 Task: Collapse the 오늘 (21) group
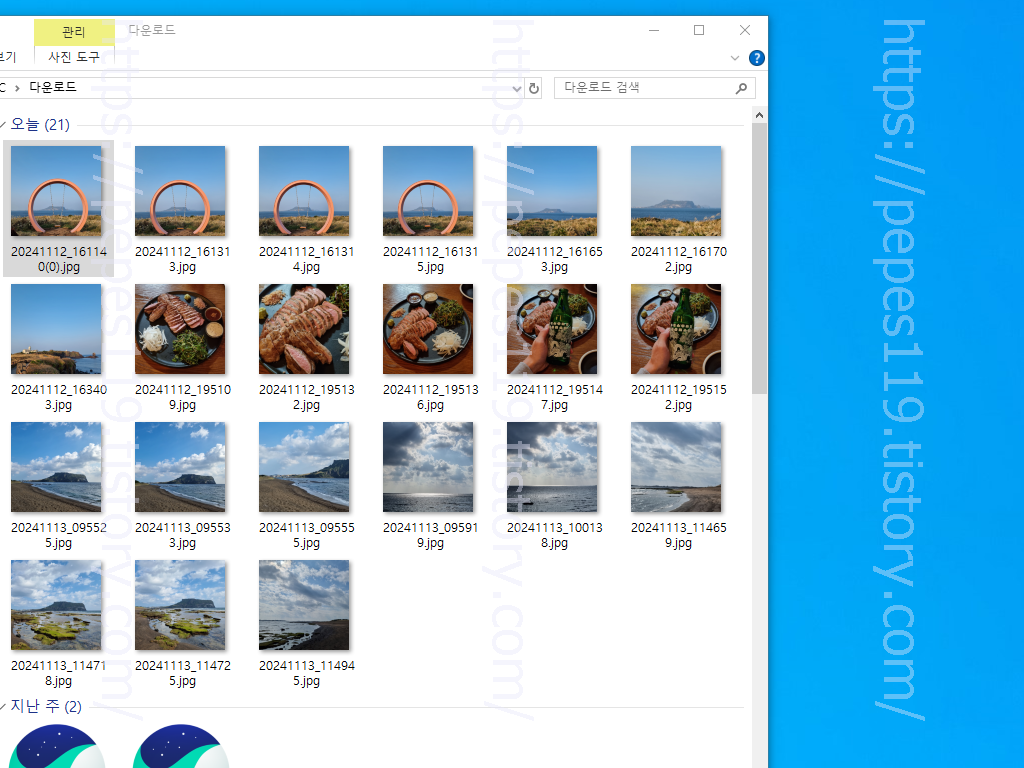pos(3,124)
